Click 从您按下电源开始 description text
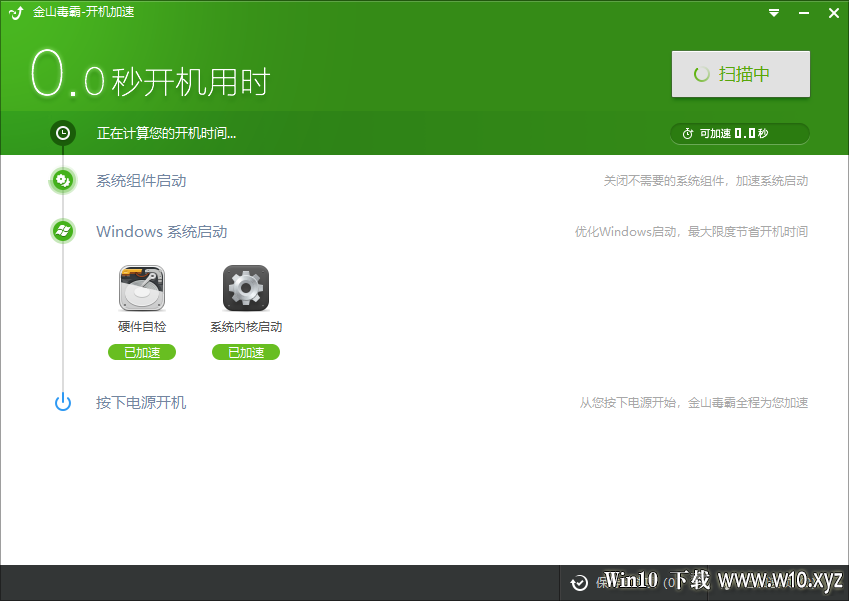 pyautogui.click(x=694, y=403)
